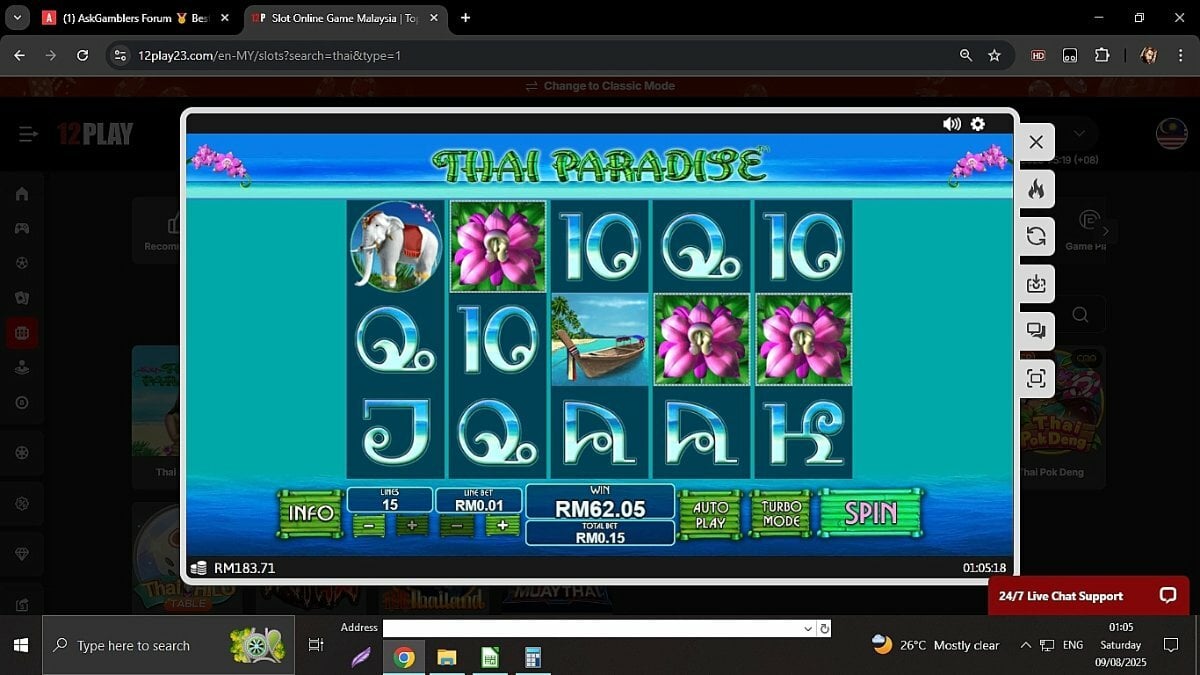The image size is (1200, 675).
Task: Select the highlighted slots sidebar icon
Action: click(x=22, y=333)
